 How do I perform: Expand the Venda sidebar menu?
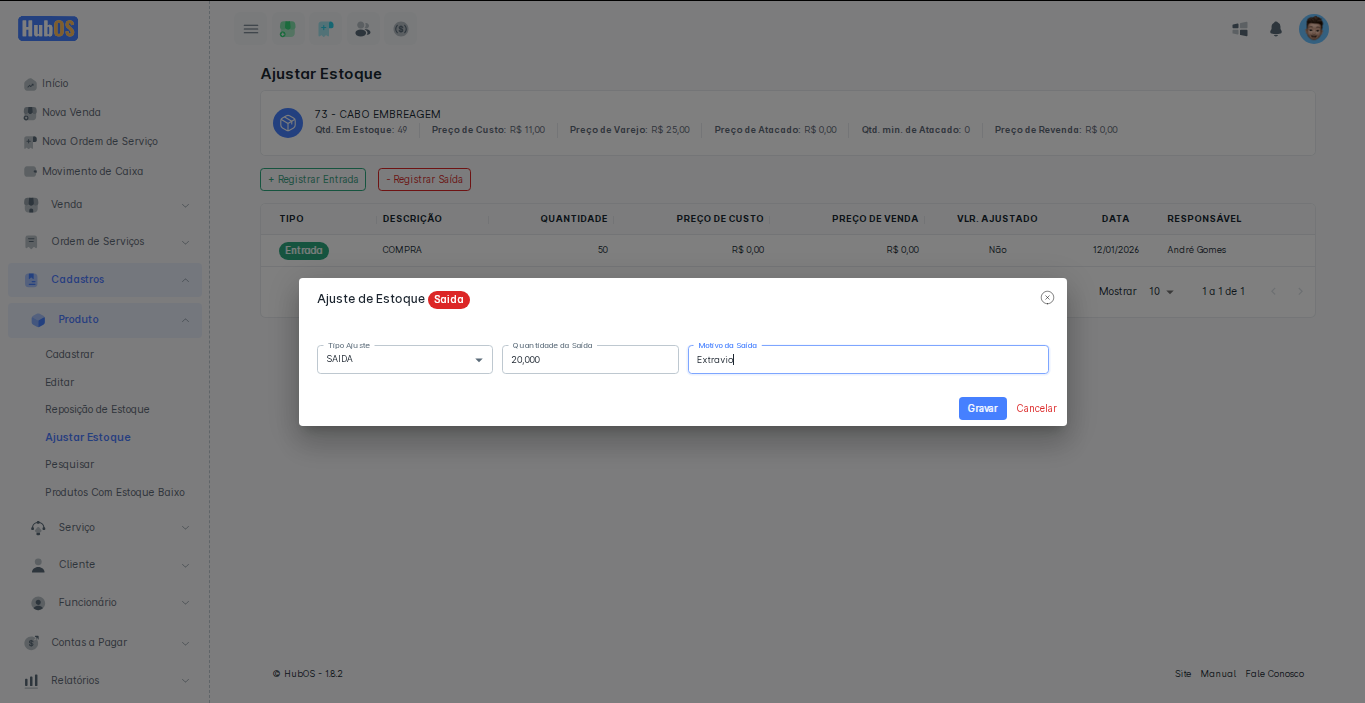105,205
